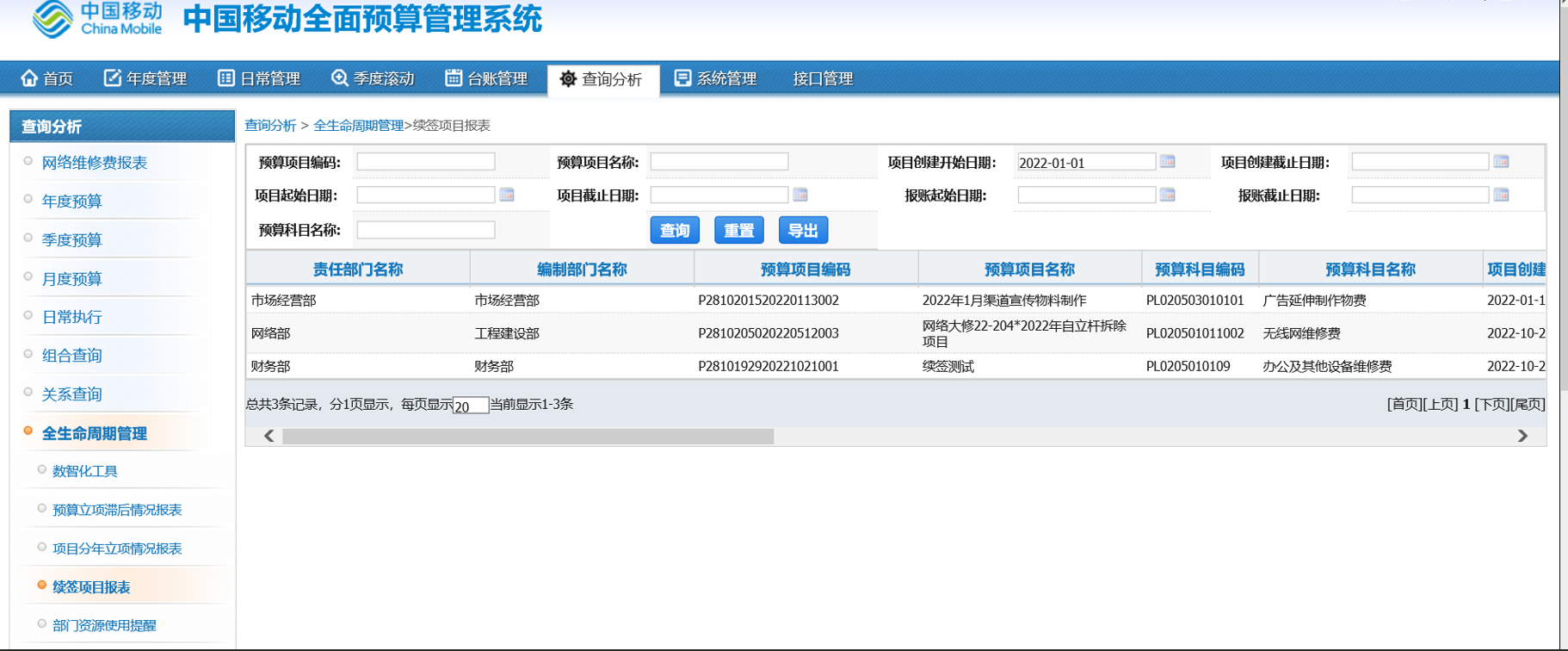Open 接口管理 menu
The image size is (1568, 651).
pyautogui.click(x=823, y=79)
